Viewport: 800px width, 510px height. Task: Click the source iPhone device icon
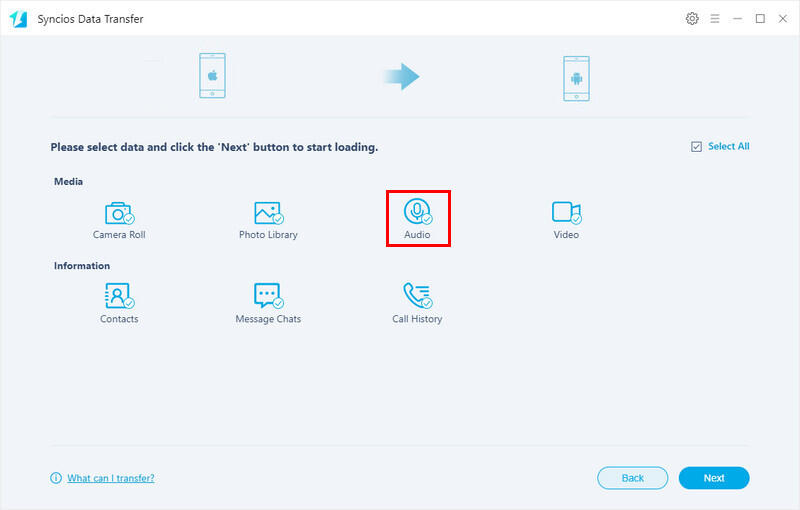coord(211,77)
